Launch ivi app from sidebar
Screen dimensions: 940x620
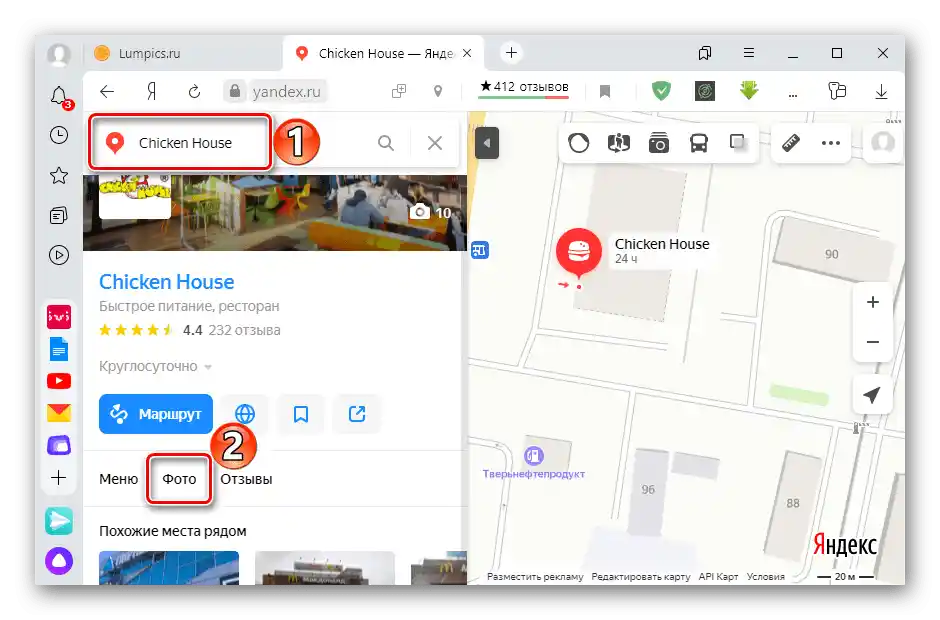click(x=59, y=317)
